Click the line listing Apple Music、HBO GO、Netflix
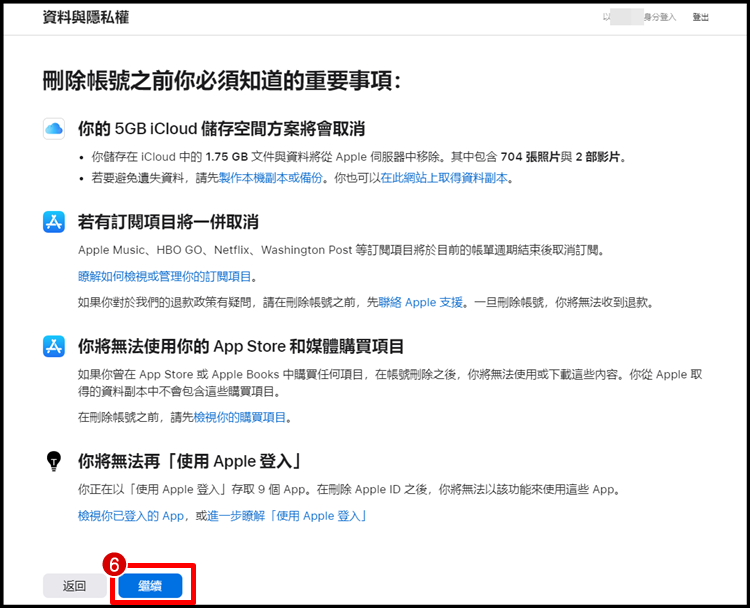This screenshot has width=750, height=608. pos(342,250)
